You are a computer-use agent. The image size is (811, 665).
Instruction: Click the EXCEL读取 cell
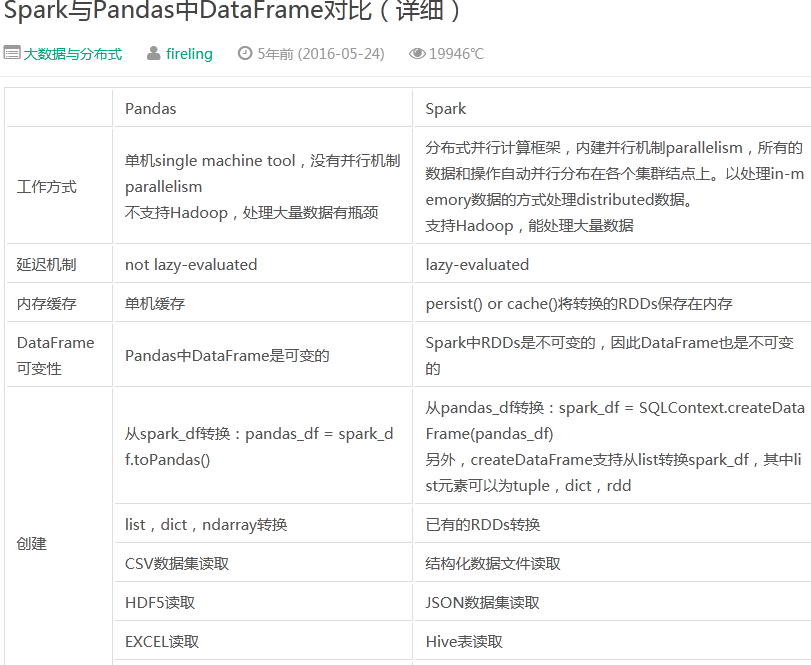[x=263, y=641]
